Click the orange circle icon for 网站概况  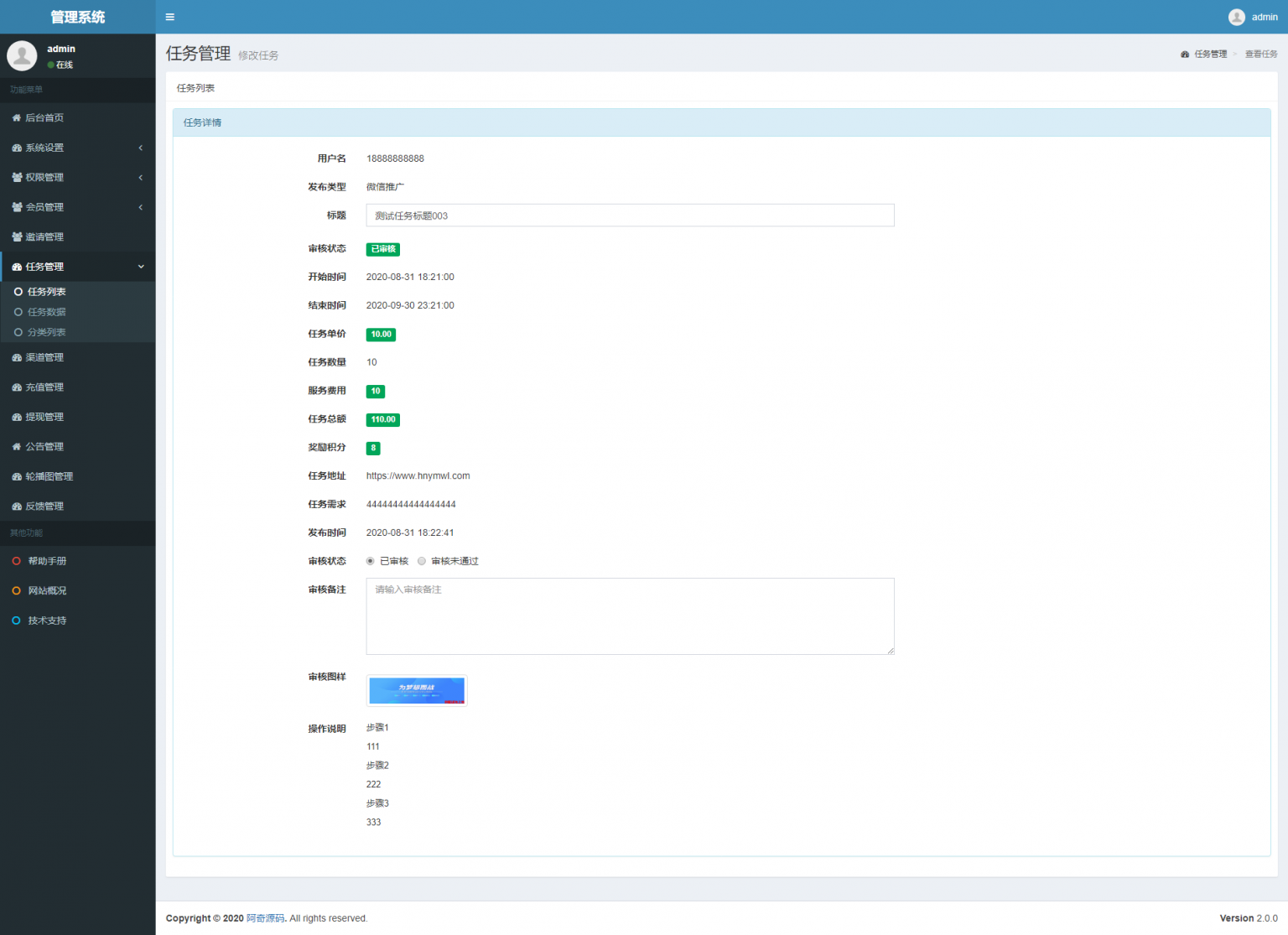coord(17,591)
